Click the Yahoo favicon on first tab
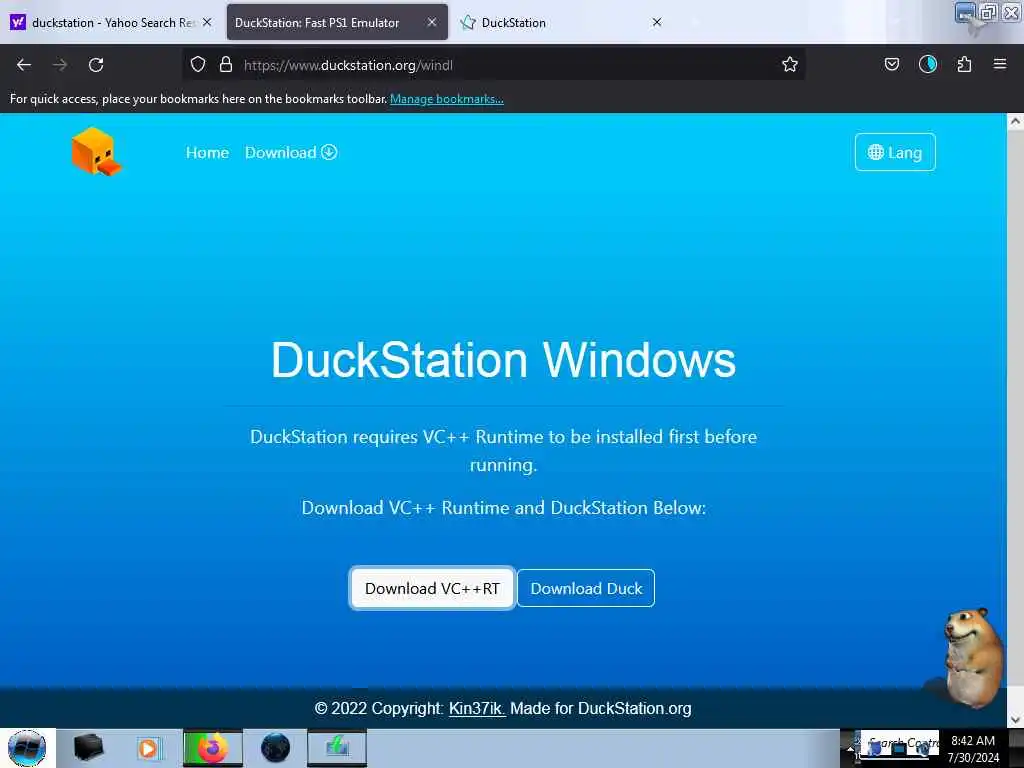The height and width of the screenshot is (768, 1024). coord(18,22)
